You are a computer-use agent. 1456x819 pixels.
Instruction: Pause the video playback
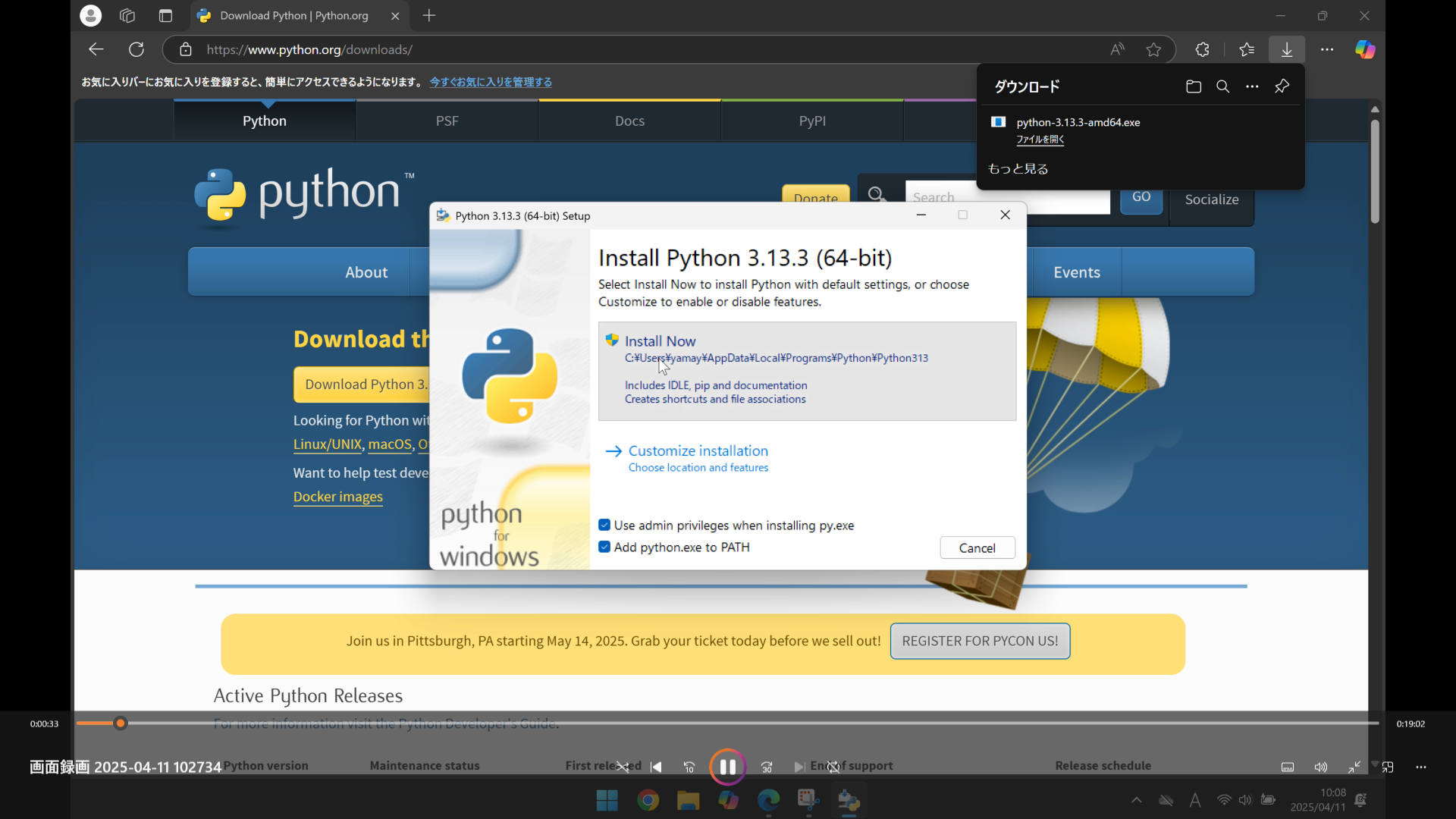[727, 767]
